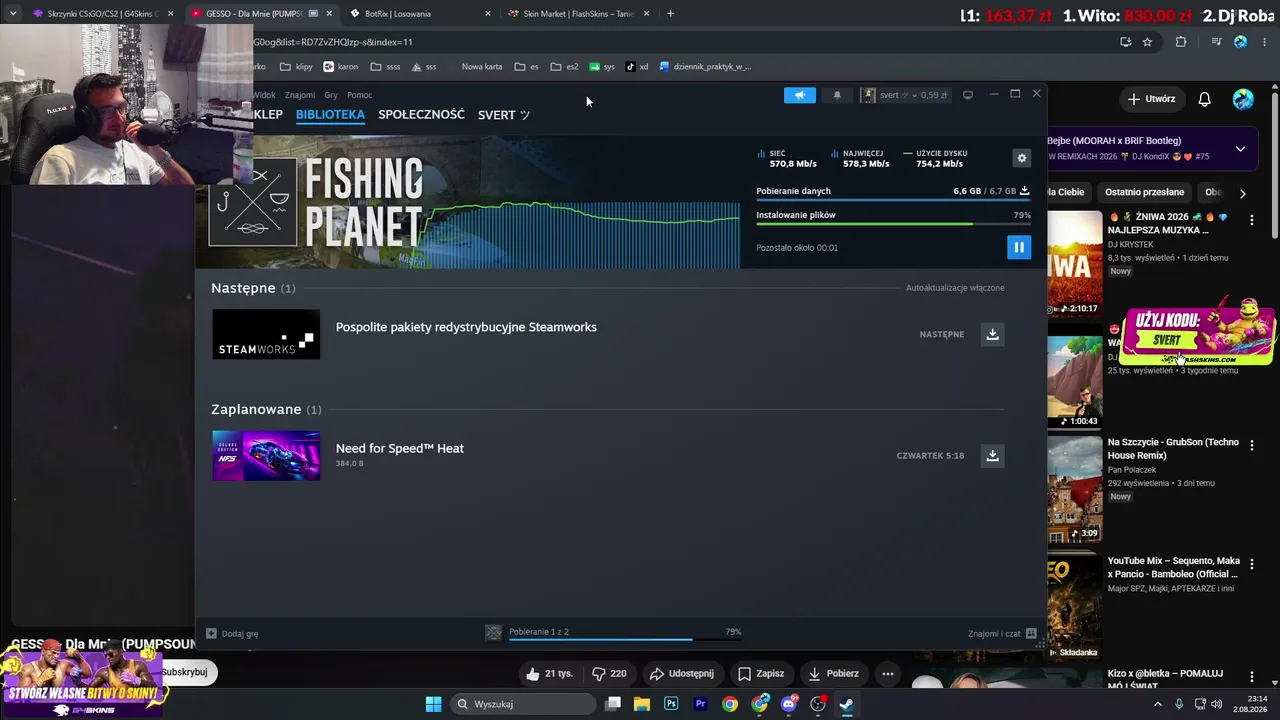
Task: Open Na Szczycie GrubSon video thumbnail
Action: pyautogui.click(x=1074, y=488)
